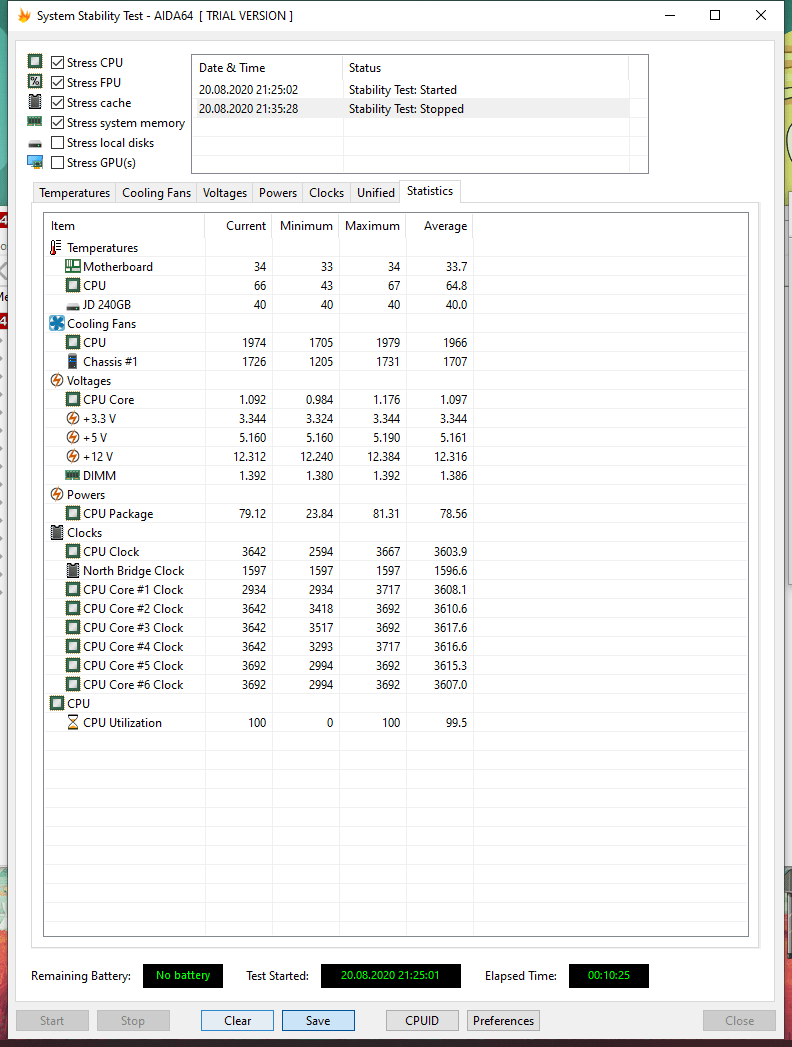Switch to the Temperatures tab
The width and height of the screenshot is (792, 1047).
pos(74,192)
